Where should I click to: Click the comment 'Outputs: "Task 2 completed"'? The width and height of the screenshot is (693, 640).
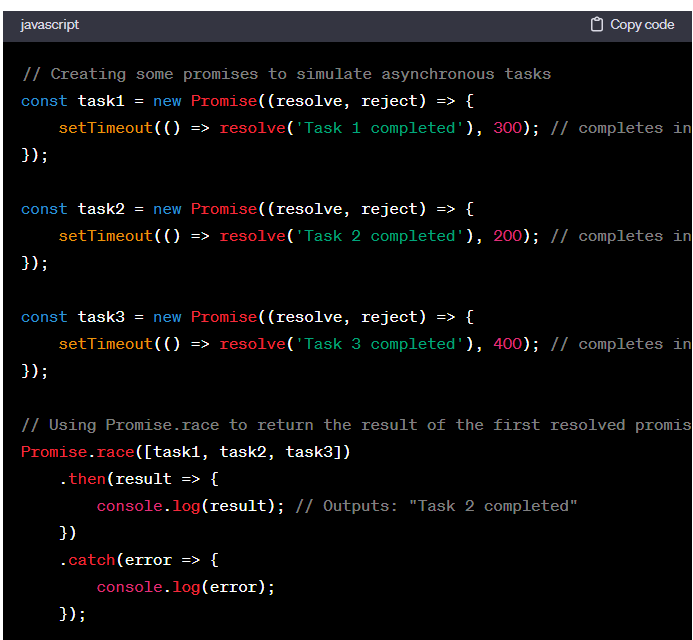[436, 506]
